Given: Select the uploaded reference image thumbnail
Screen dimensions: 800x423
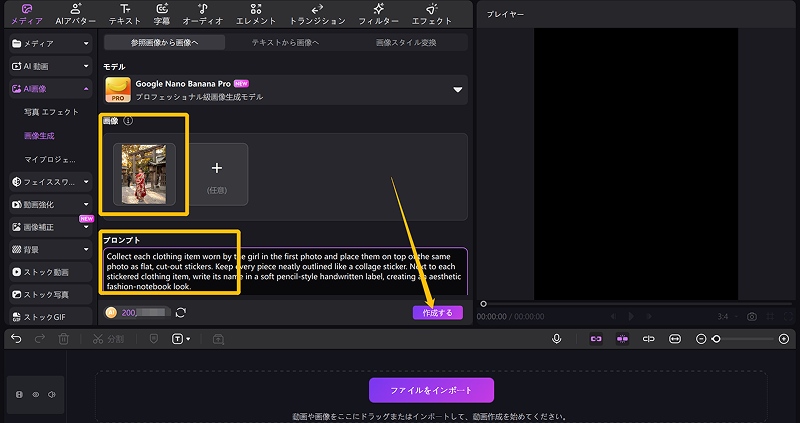Looking at the screenshot, I should [x=144, y=174].
